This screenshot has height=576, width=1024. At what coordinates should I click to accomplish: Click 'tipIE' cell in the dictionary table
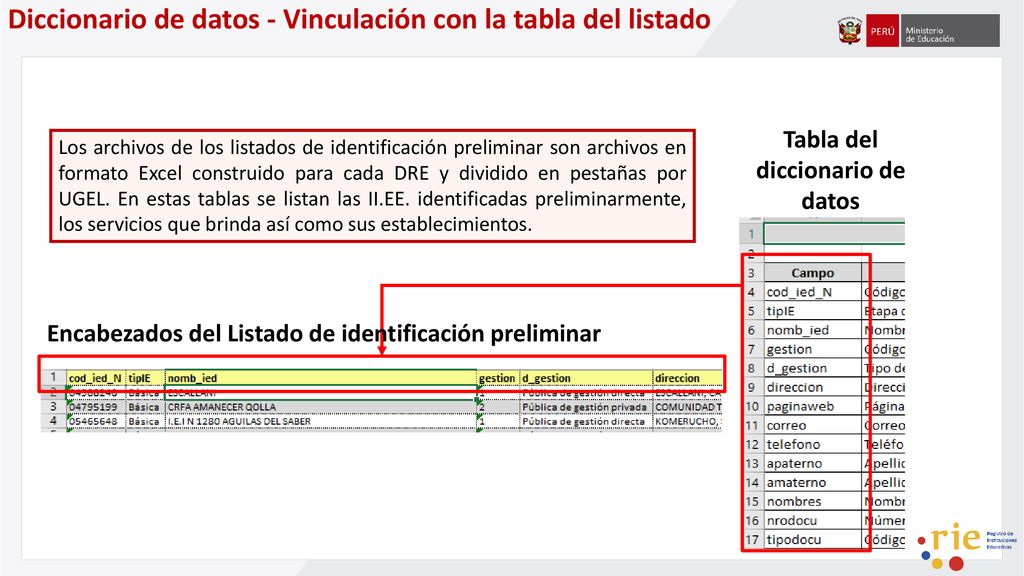tap(812, 311)
